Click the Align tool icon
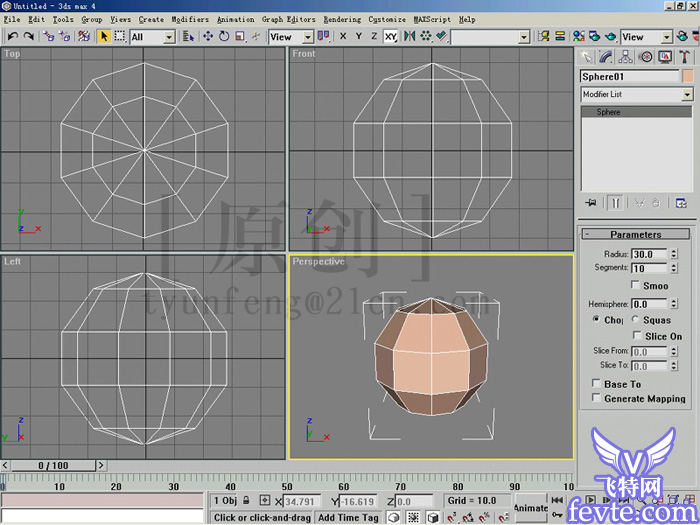Screen dimensions: 700x525 coord(442,36)
